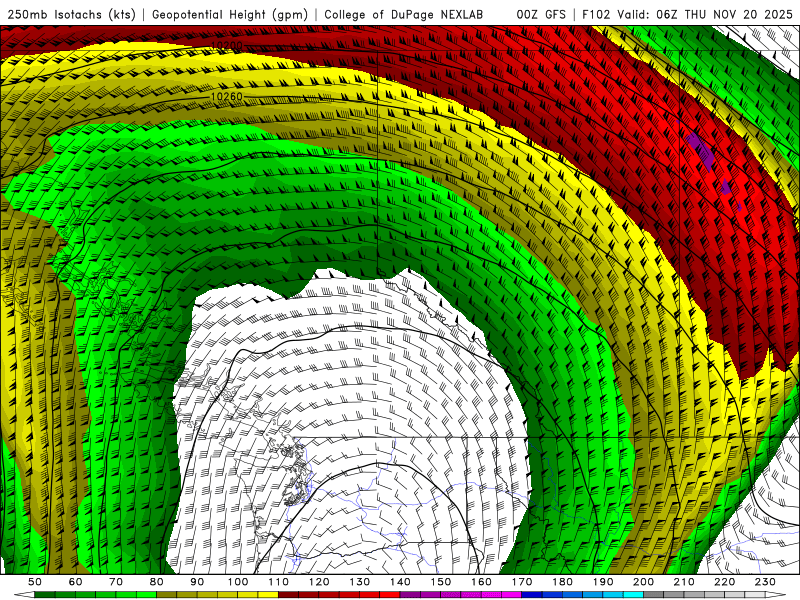Image resolution: width=800 pixels, height=600 pixels.
Task: Click the 'Geopotential Height (gpm)' header text
Action: pos(230,14)
